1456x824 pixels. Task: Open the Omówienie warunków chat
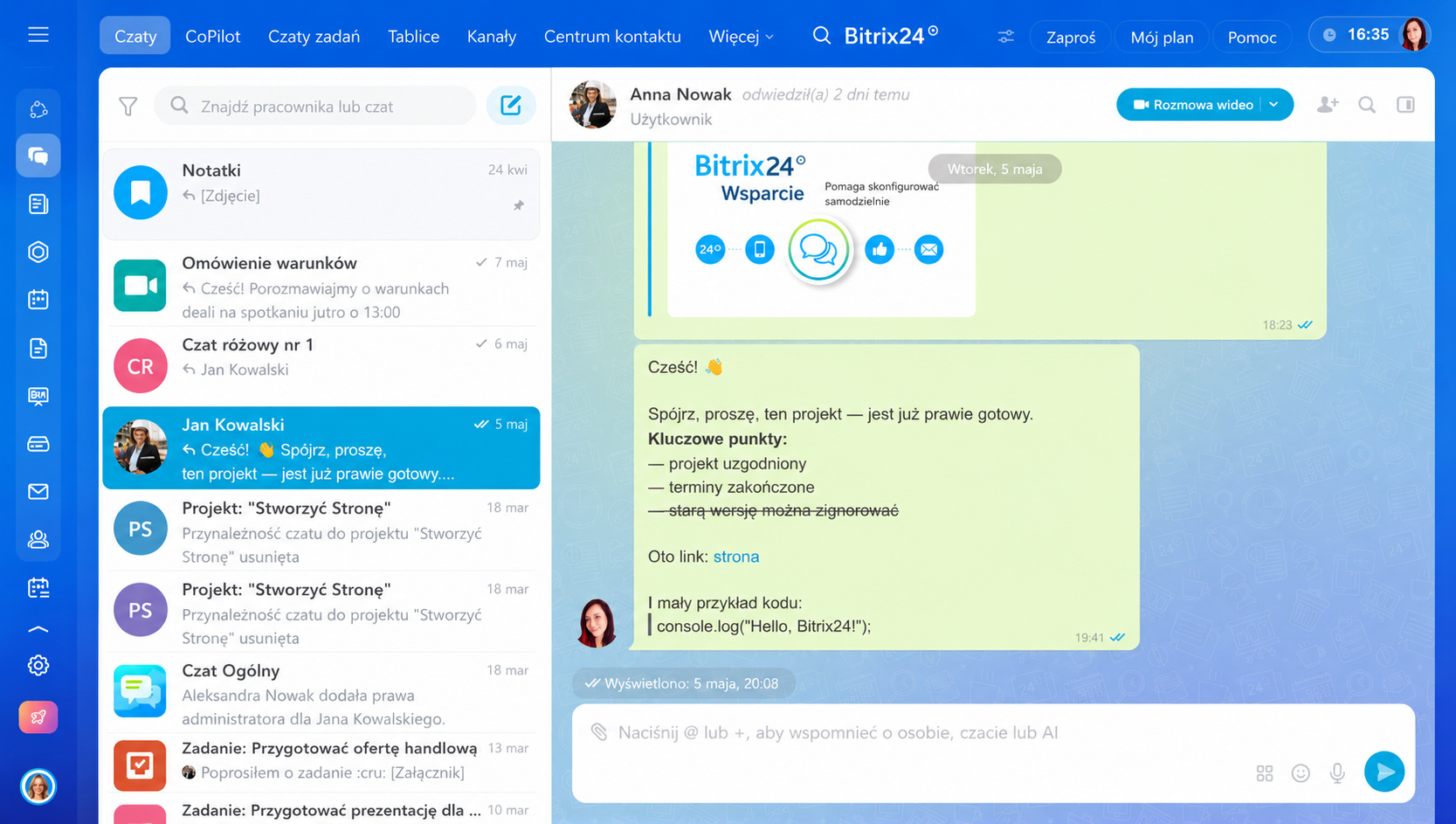[x=321, y=287]
